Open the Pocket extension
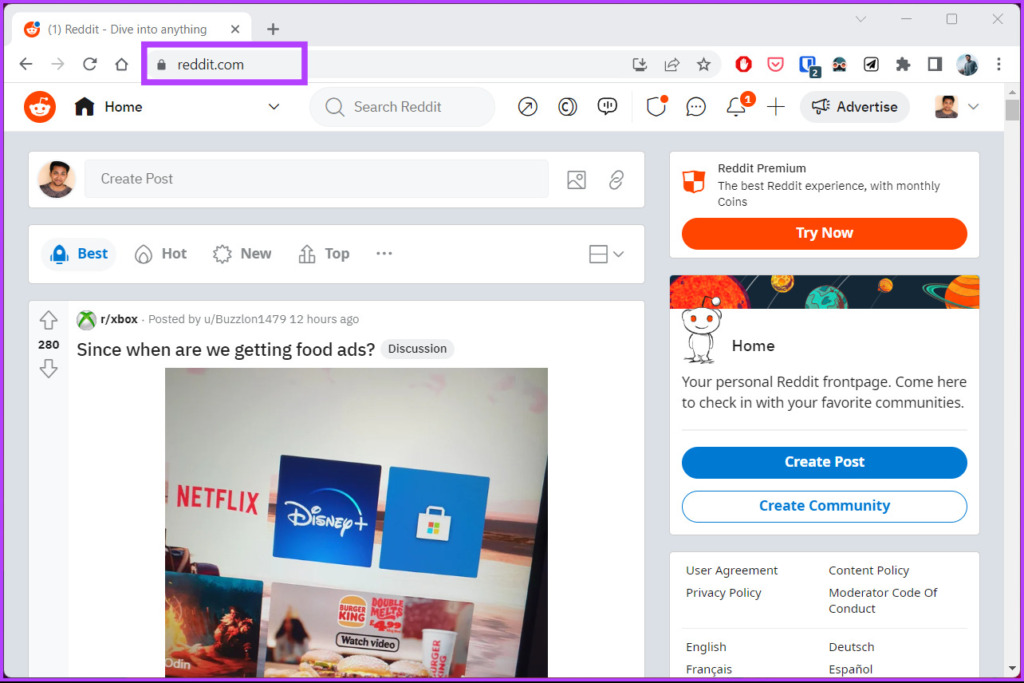Image resolution: width=1024 pixels, height=683 pixels. point(775,64)
